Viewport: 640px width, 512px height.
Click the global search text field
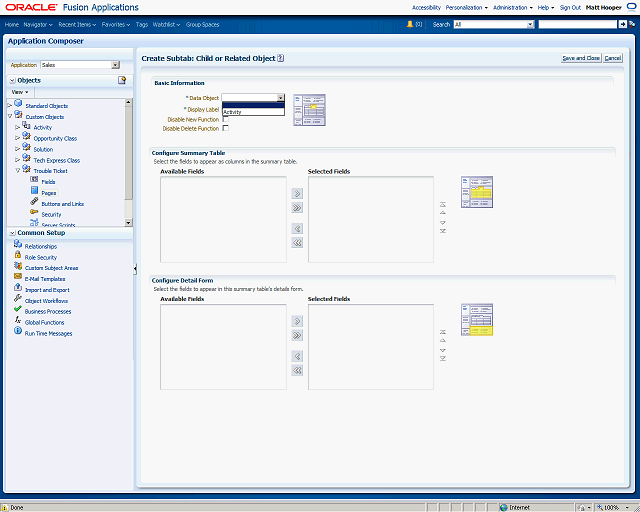578,24
